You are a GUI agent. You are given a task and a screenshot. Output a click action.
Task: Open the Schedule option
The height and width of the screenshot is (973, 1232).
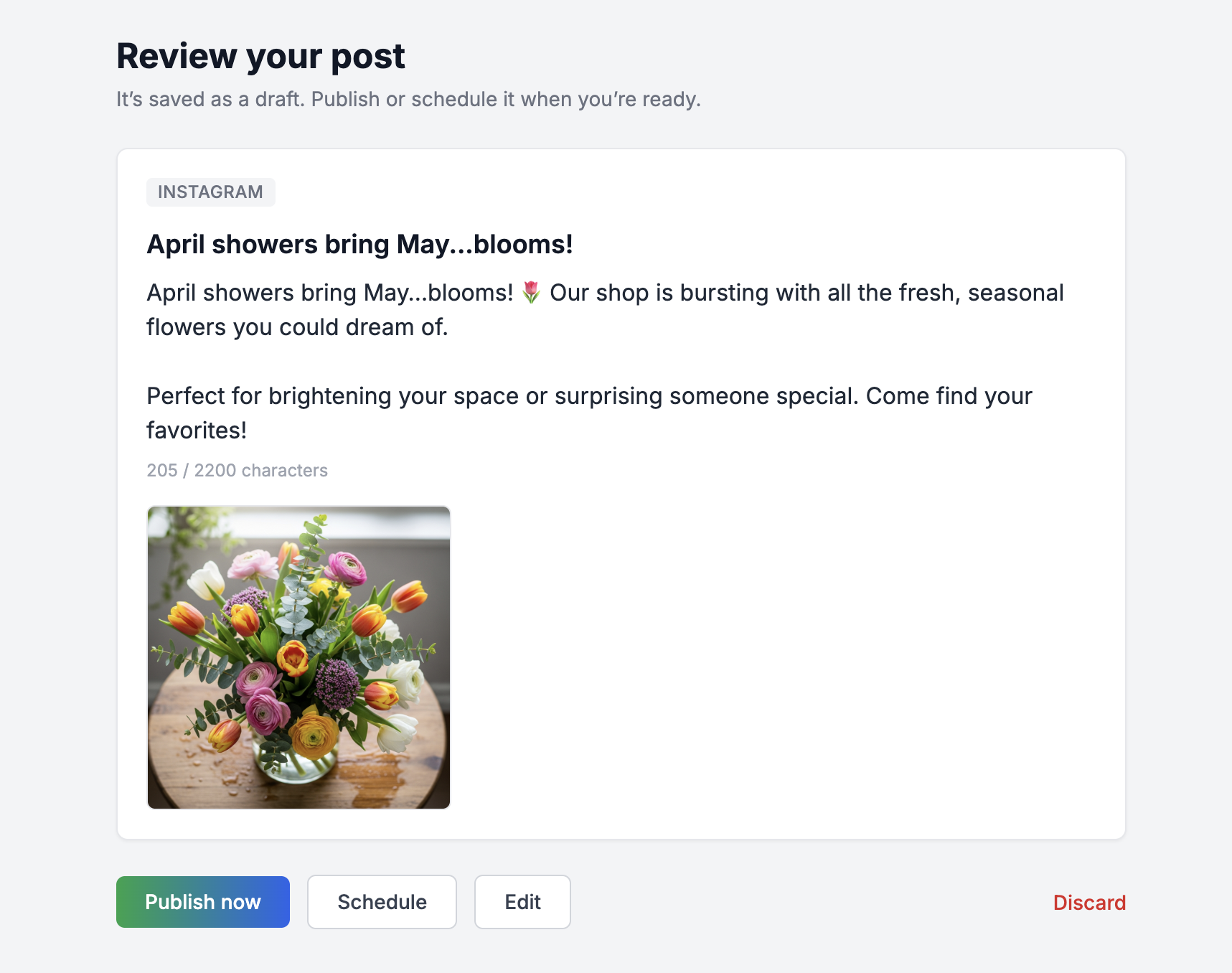(x=382, y=902)
